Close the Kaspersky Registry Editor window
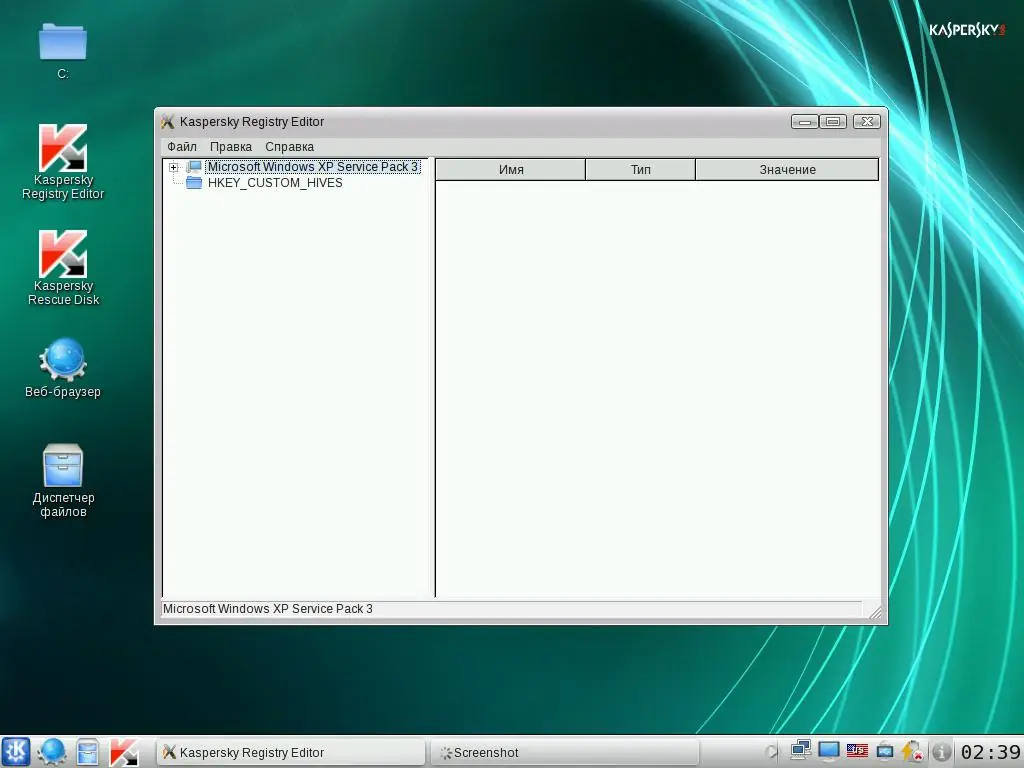1024x768 pixels. (x=867, y=121)
